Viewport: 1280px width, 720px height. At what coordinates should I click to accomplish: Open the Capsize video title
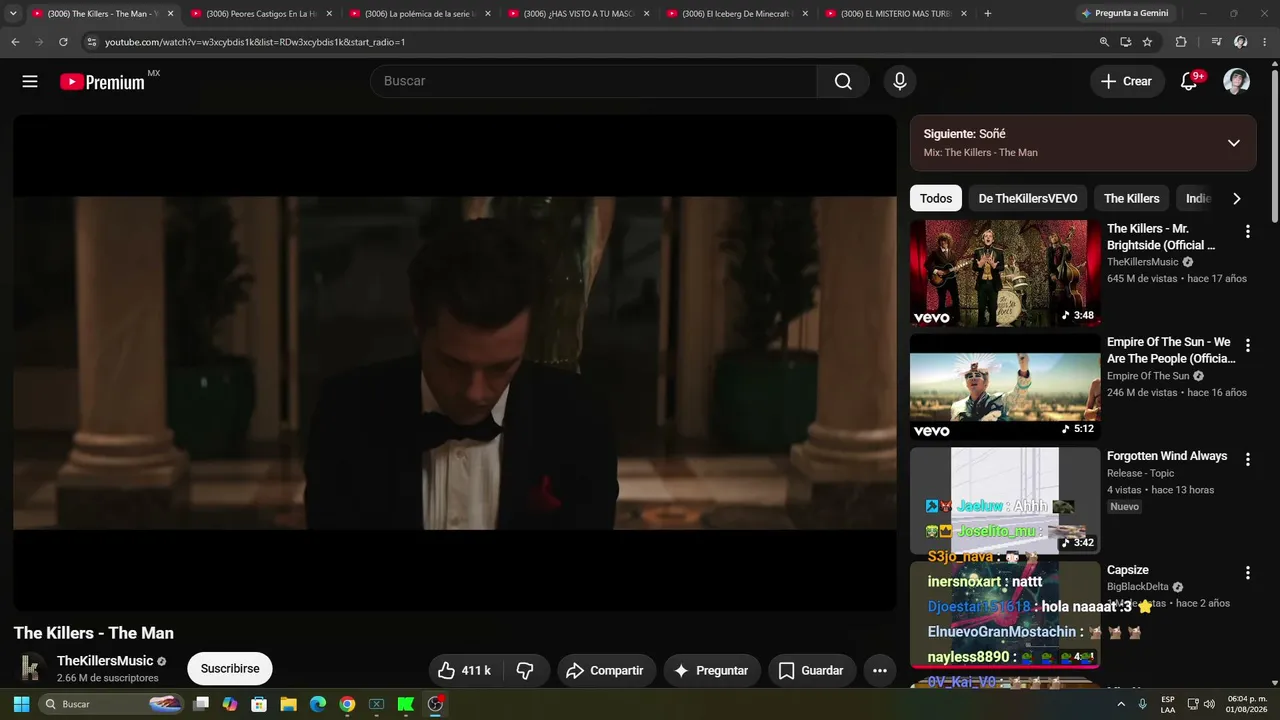(x=1128, y=570)
